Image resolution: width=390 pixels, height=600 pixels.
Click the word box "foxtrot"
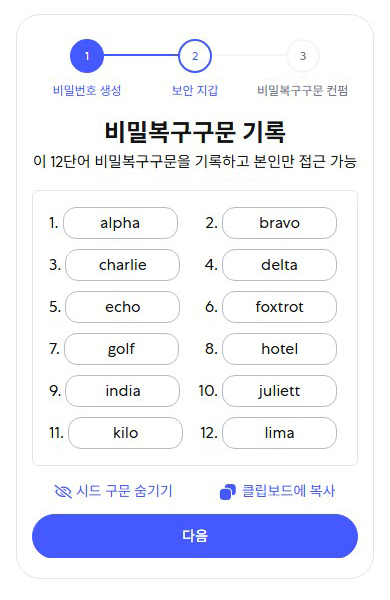click(x=279, y=307)
